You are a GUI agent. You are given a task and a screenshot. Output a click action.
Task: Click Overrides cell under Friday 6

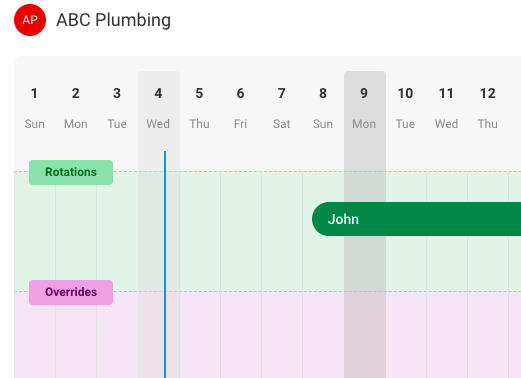[x=241, y=335]
